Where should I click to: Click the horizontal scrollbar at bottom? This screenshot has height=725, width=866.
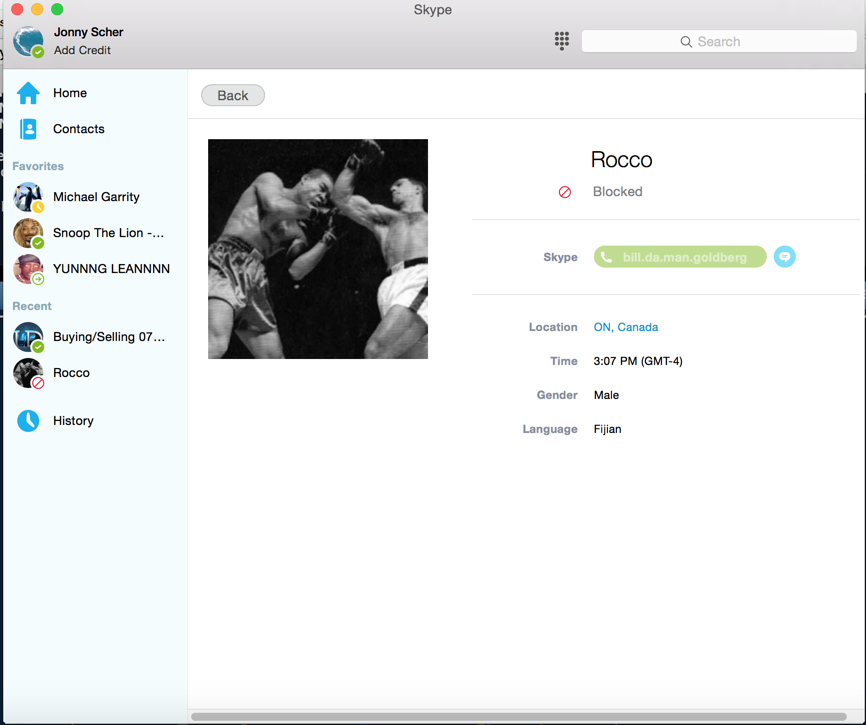pos(519,717)
